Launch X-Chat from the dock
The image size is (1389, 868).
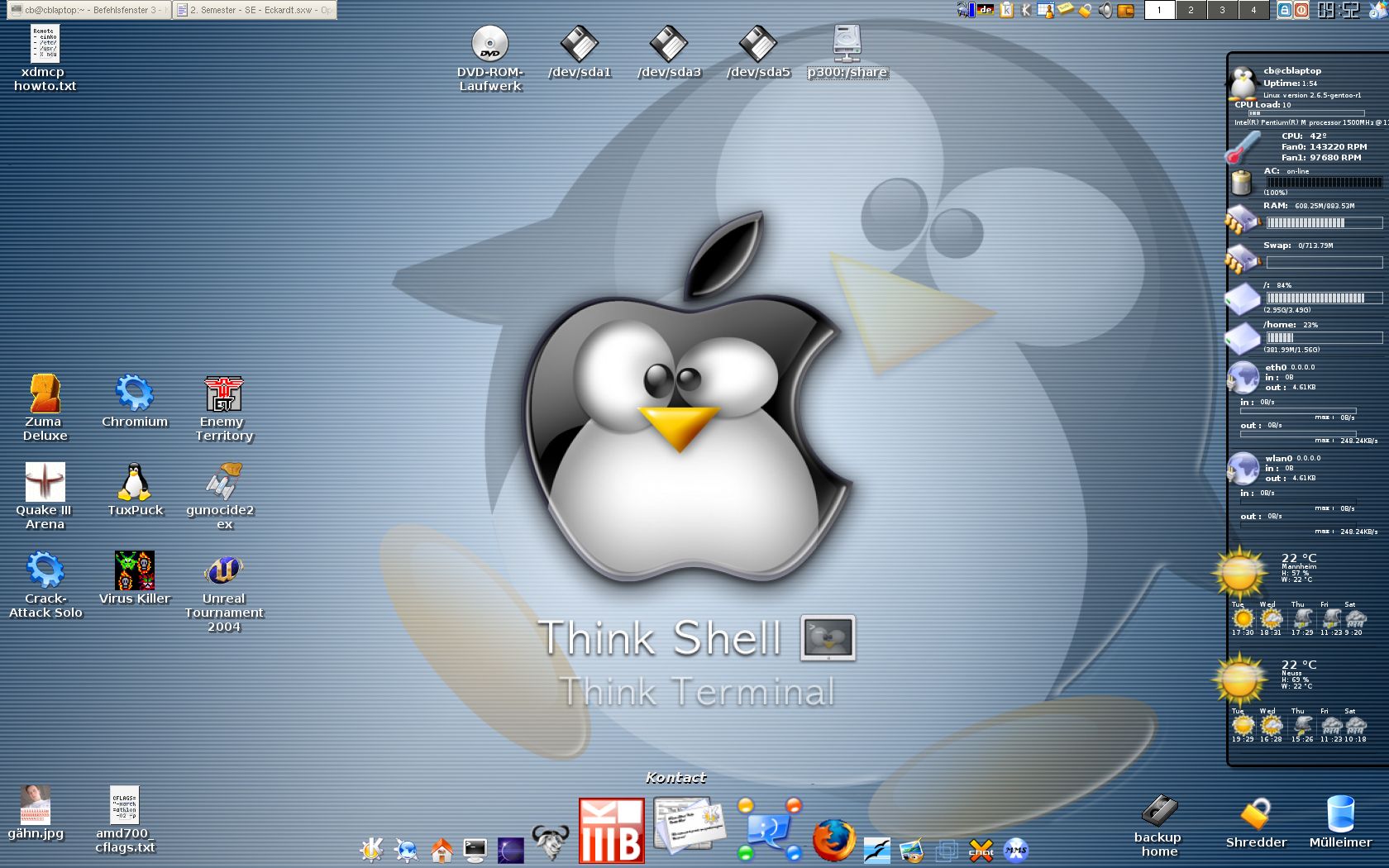[981, 851]
